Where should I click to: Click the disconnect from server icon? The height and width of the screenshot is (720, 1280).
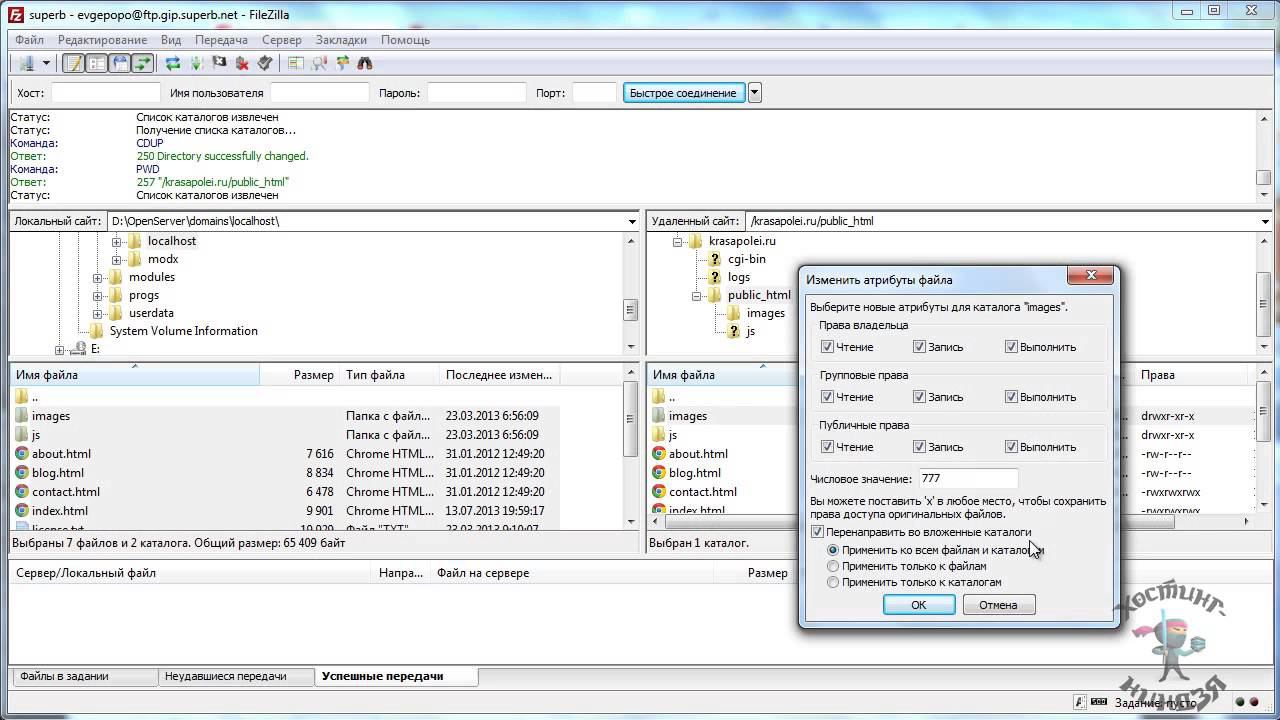(242, 63)
